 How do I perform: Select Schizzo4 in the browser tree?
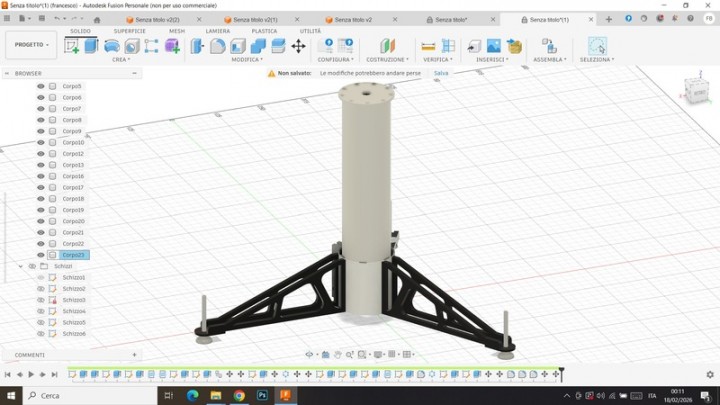tap(74, 311)
